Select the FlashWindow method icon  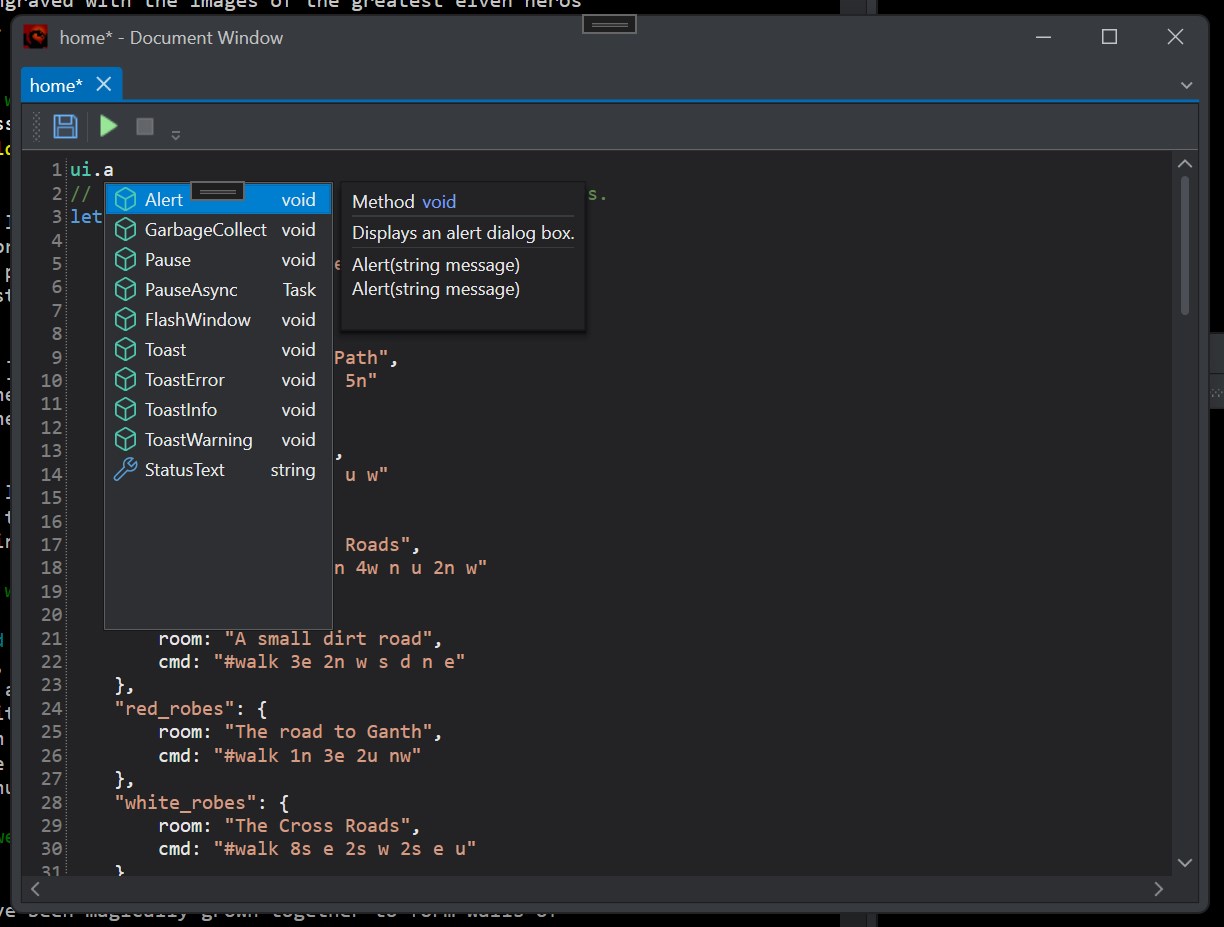[125, 320]
